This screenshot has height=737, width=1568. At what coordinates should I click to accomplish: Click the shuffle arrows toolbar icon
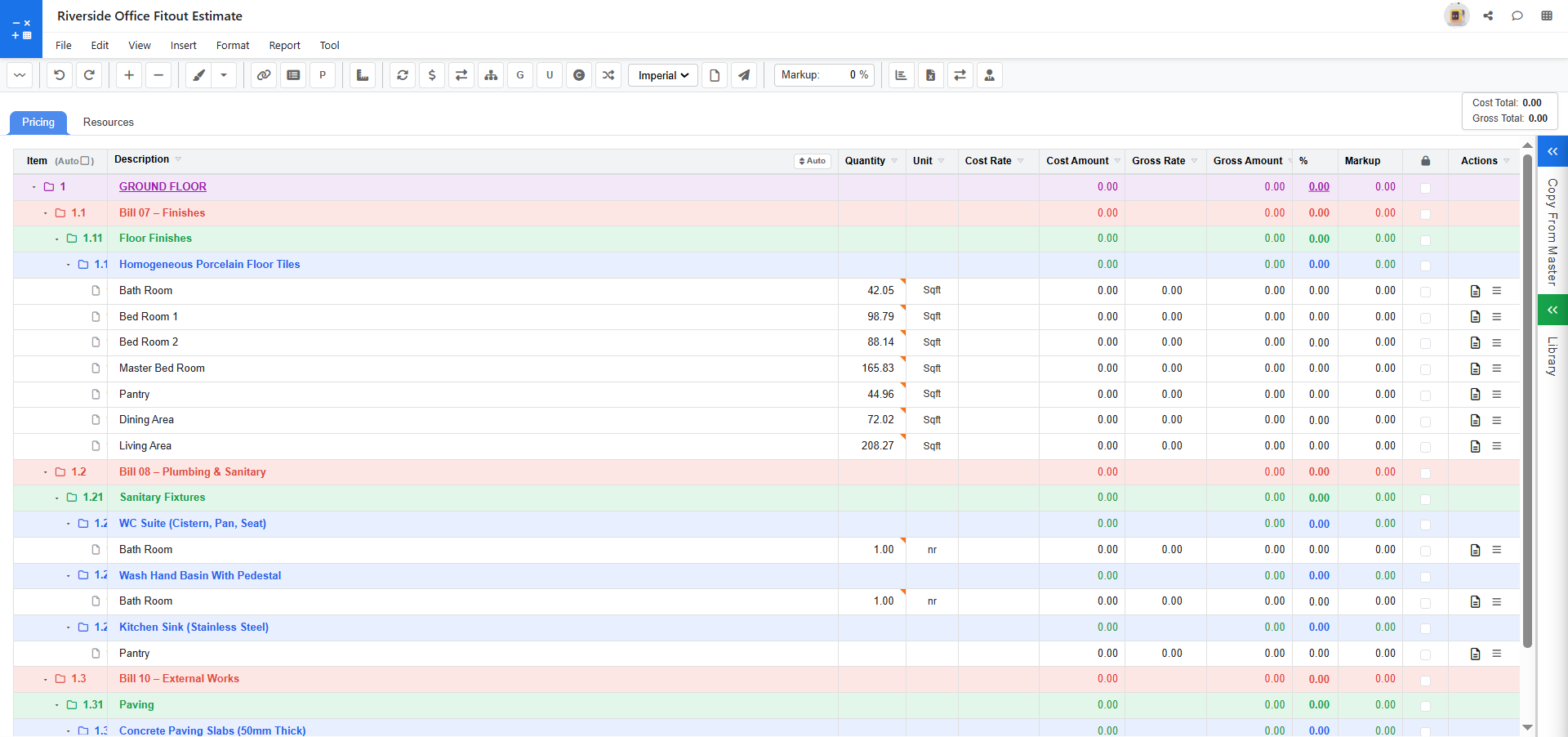point(608,75)
